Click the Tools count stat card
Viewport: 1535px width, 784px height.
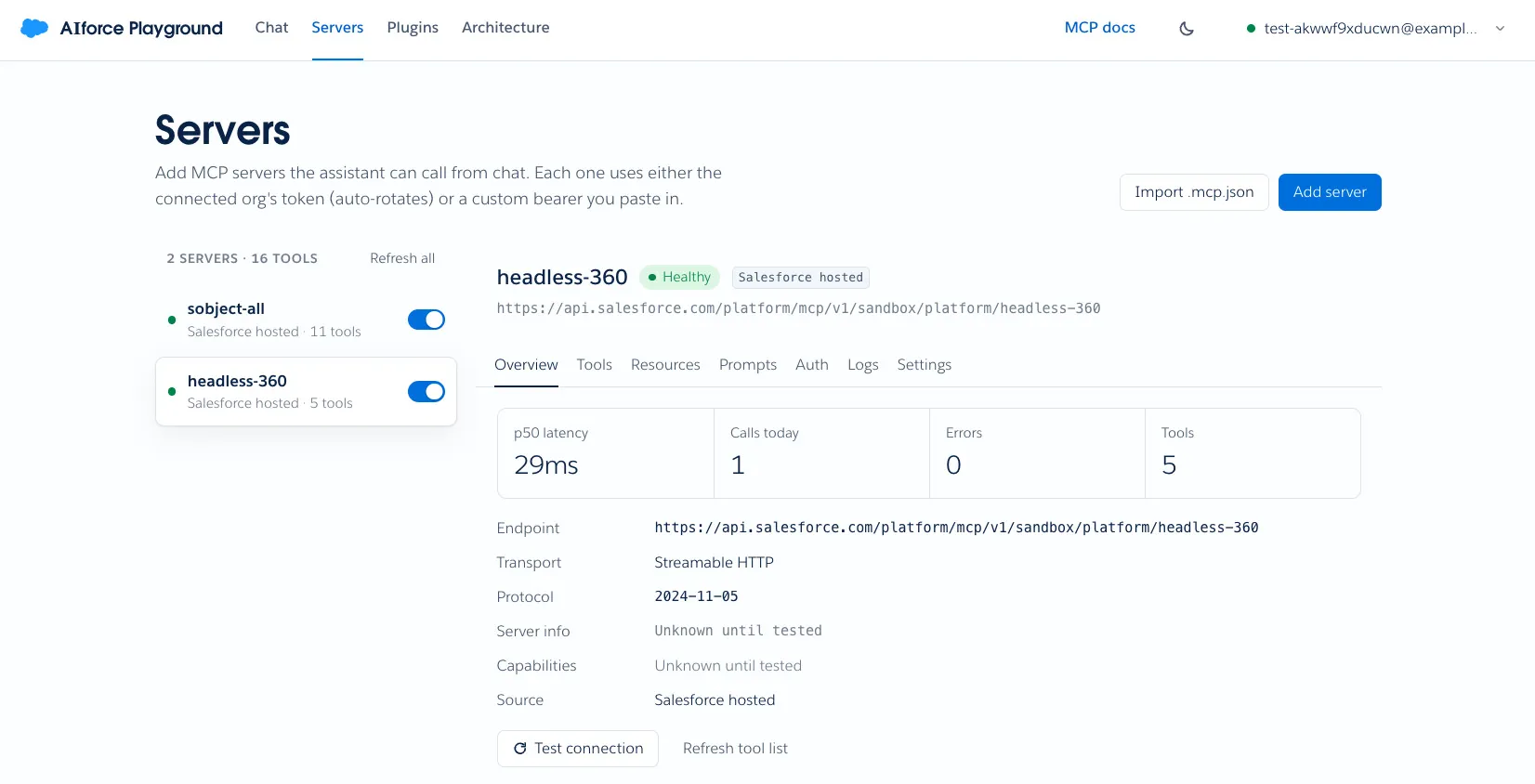(1253, 453)
